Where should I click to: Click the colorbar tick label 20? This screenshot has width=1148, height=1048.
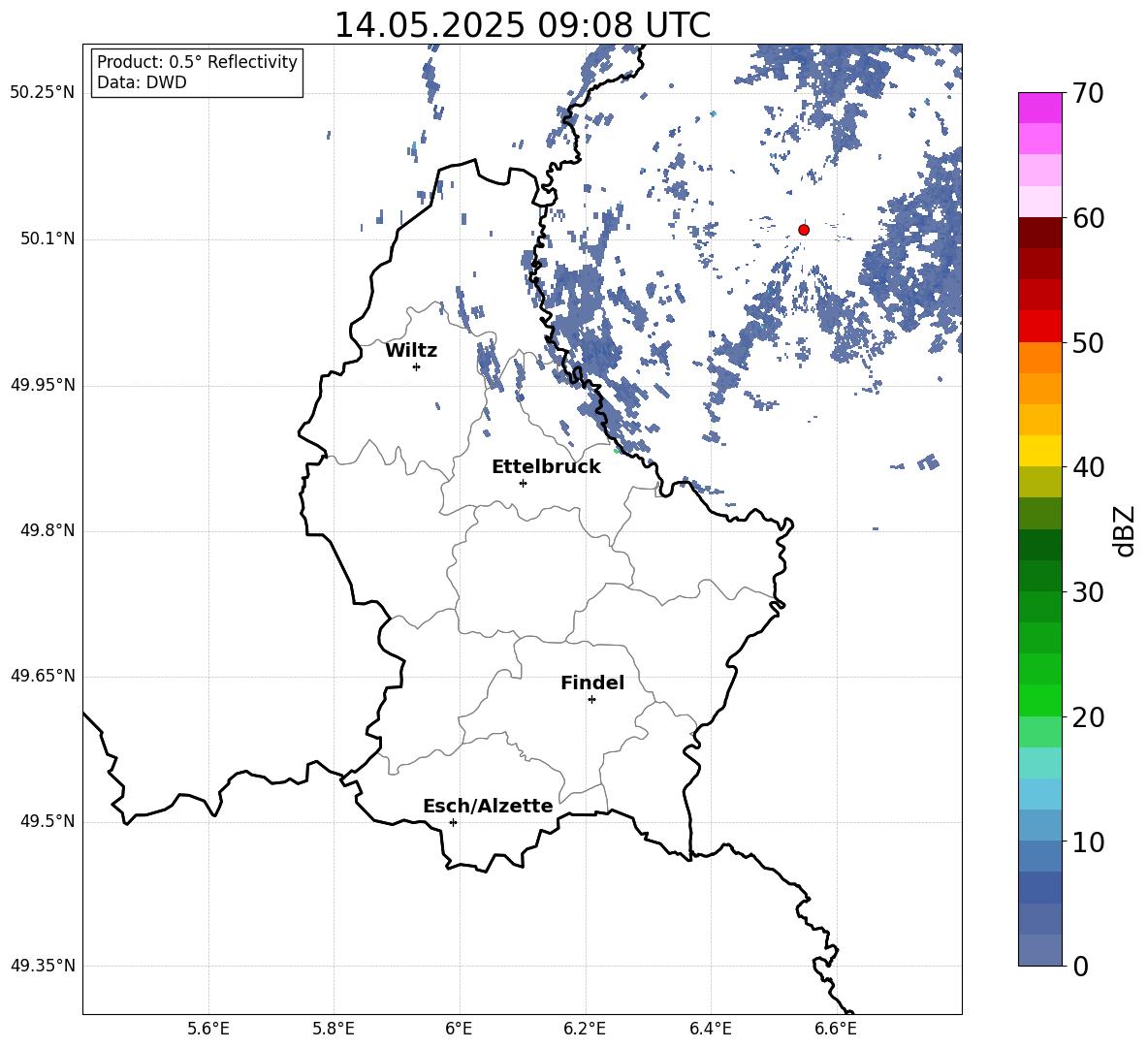tap(1087, 717)
